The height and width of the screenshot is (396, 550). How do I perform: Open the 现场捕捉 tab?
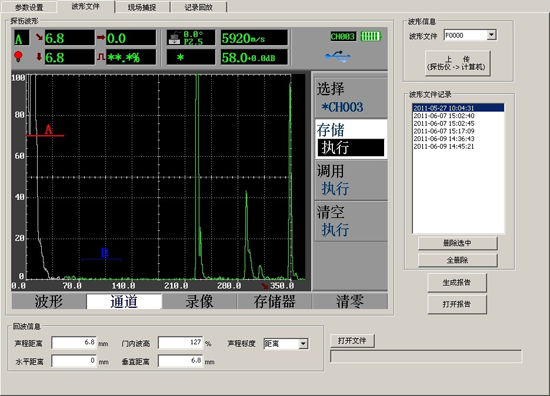[x=142, y=7]
